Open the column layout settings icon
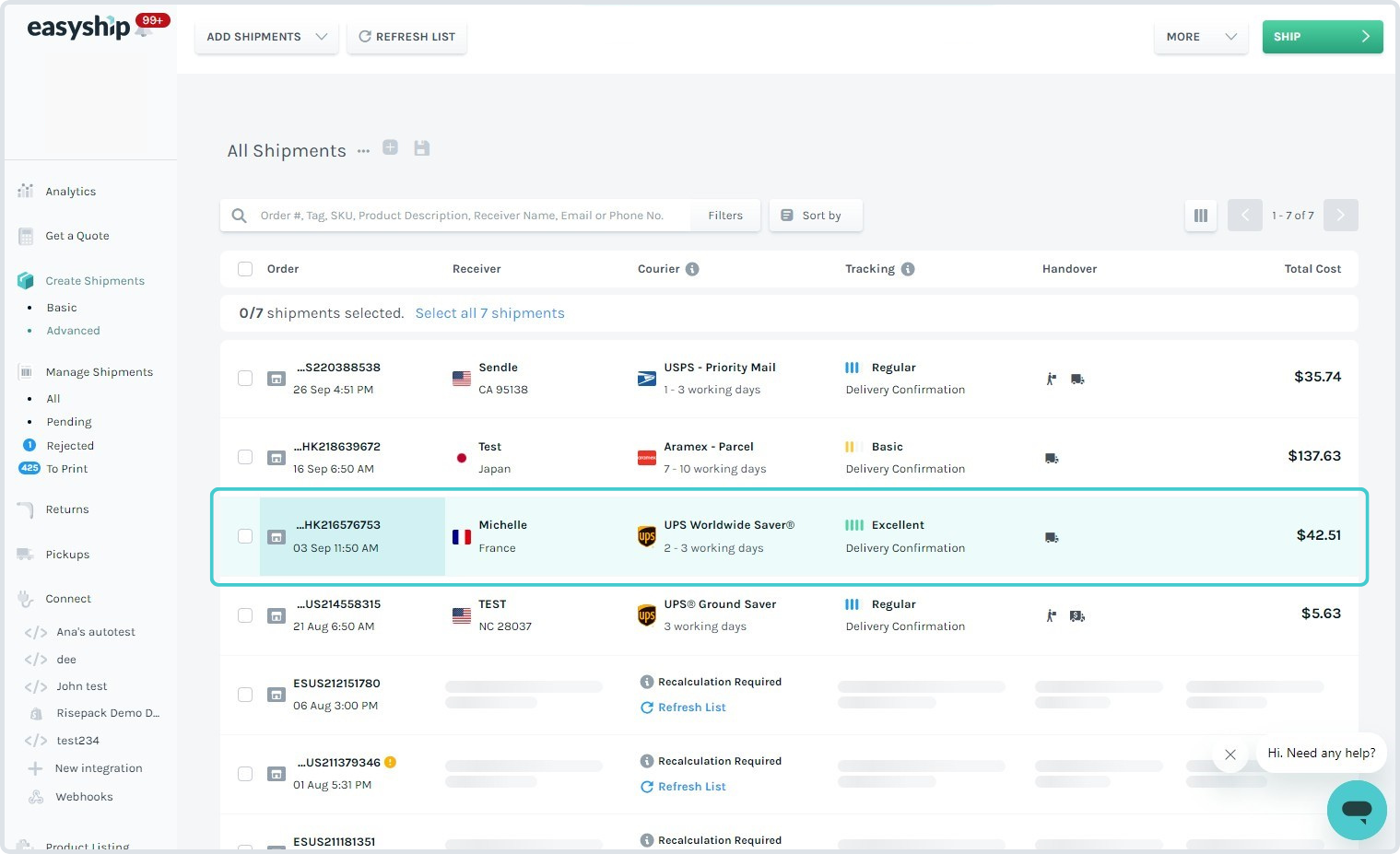1400x854 pixels. [x=1201, y=216]
